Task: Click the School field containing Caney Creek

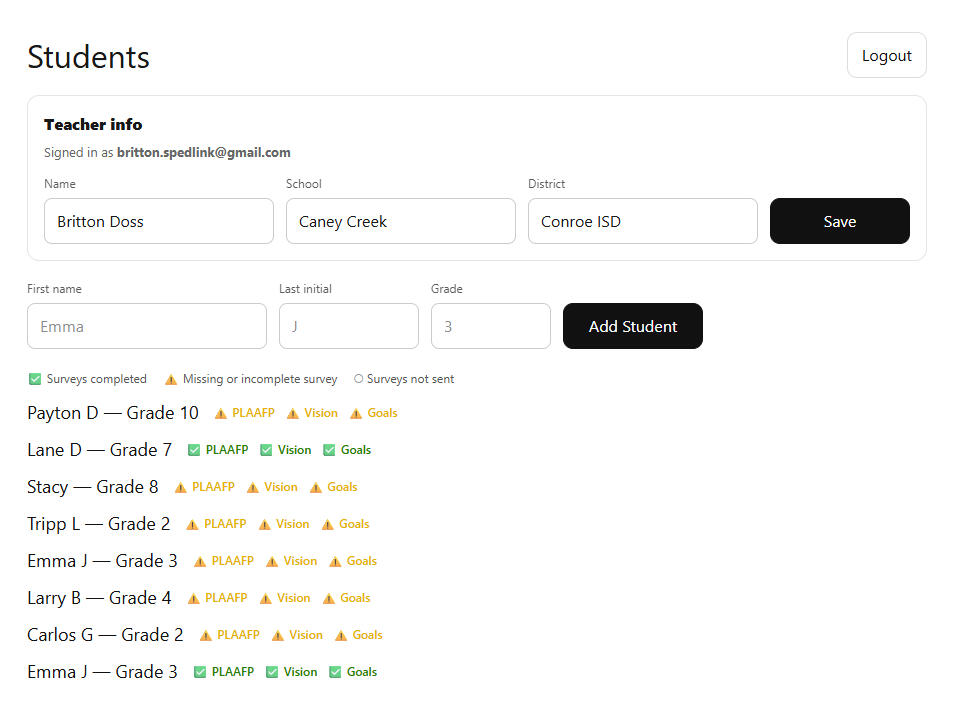Action: click(x=400, y=221)
